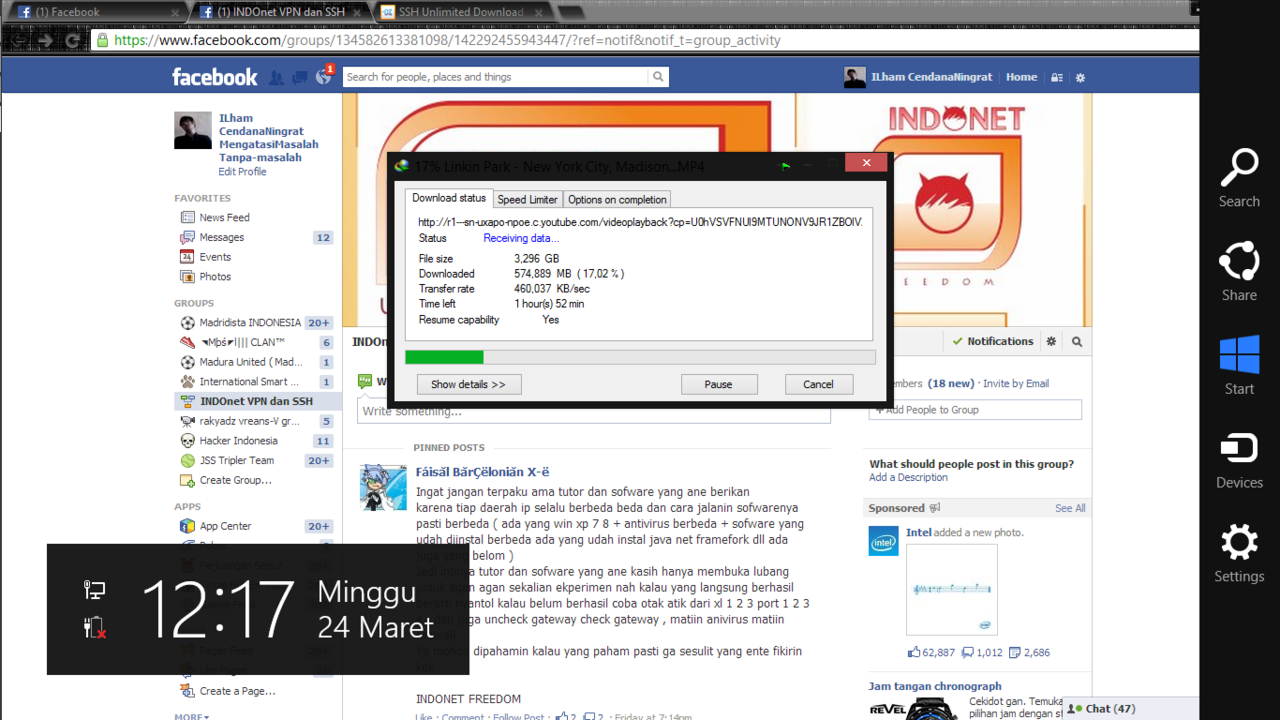Image resolution: width=1280 pixels, height=720 pixels.
Task: Click the download progress bar
Action: coord(640,357)
